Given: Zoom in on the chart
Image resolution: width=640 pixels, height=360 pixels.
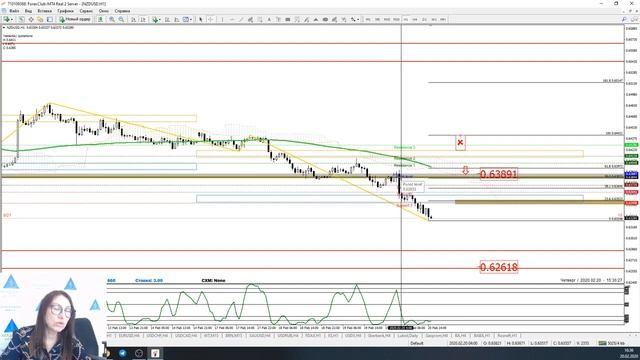Looking at the screenshot, I should [x=112, y=19].
